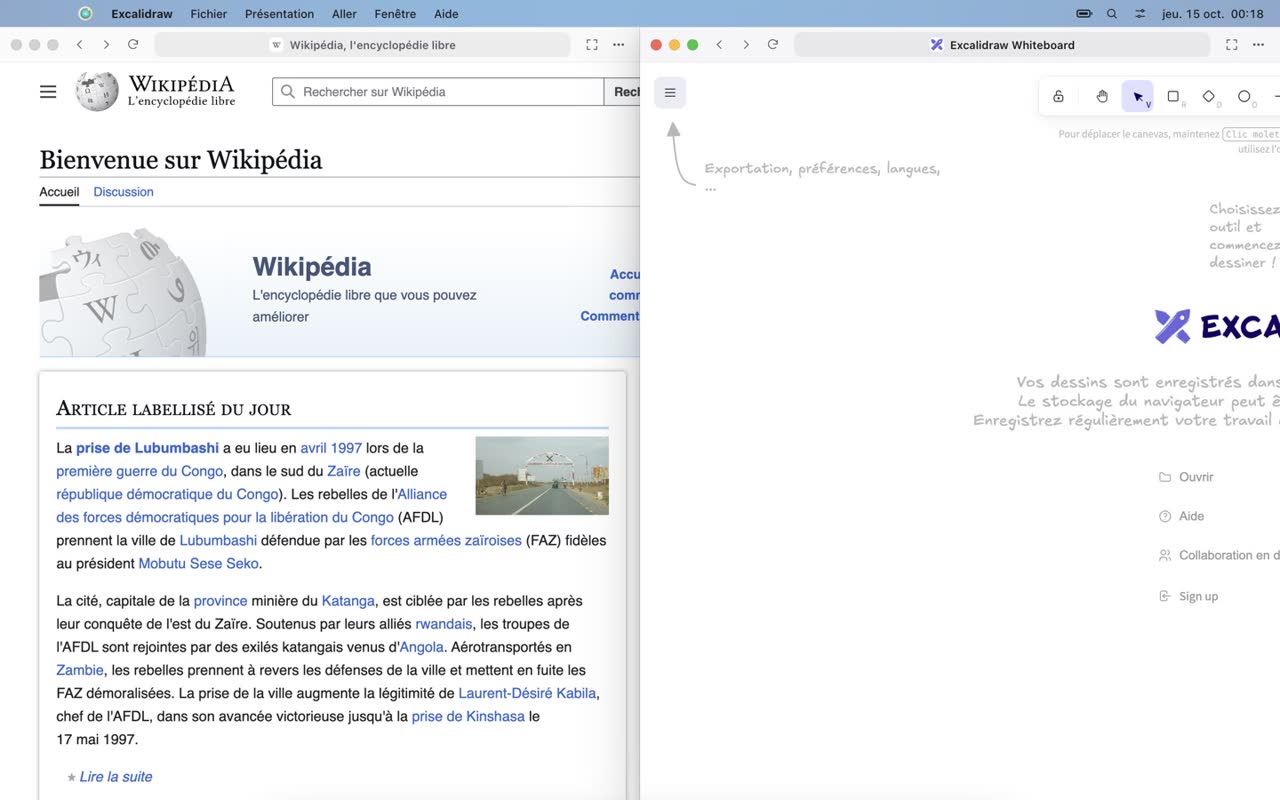Toggle the lock tool in Excalidraw toolbar
Screen dimensions: 1280x800
click(x=1058, y=96)
